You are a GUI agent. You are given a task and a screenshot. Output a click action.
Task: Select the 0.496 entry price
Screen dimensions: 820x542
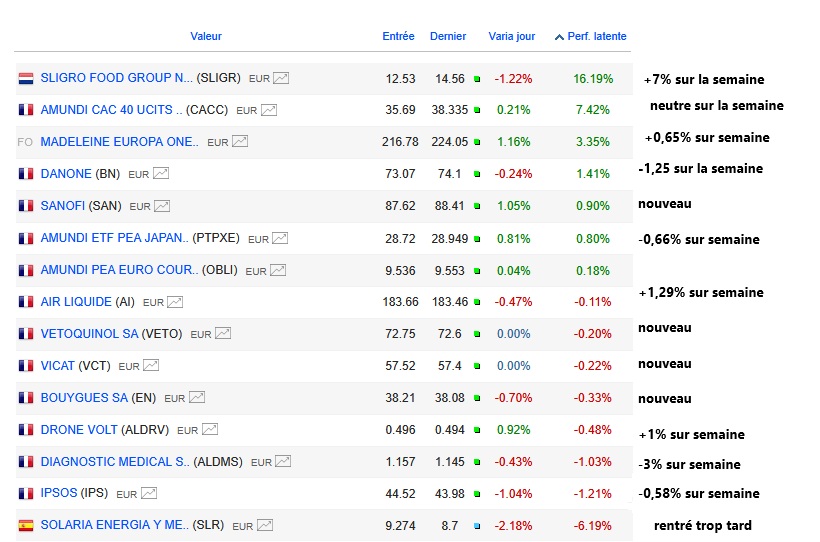[400, 430]
